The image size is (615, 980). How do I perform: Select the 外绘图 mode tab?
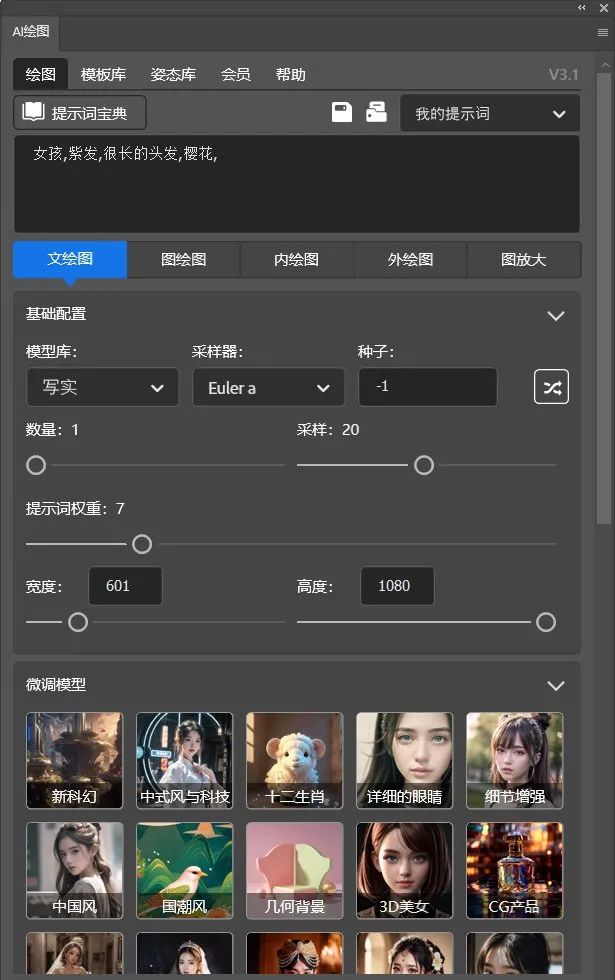(x=410, y=259)
